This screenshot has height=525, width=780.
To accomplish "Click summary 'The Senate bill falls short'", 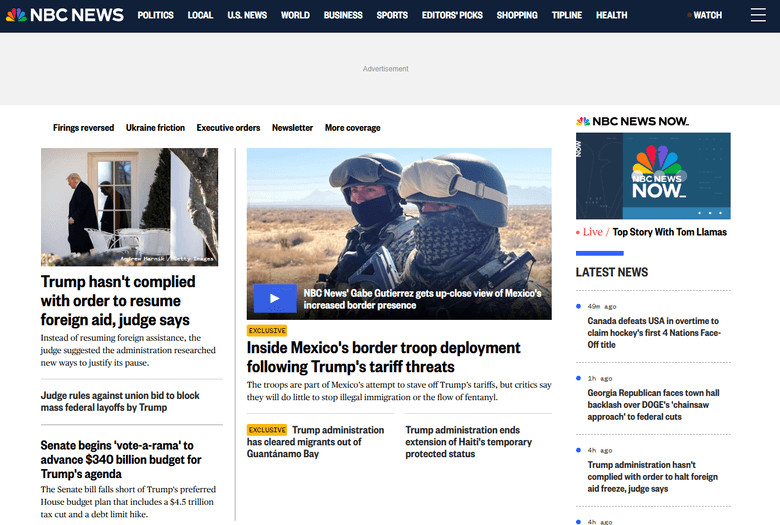I will (128, 502).
